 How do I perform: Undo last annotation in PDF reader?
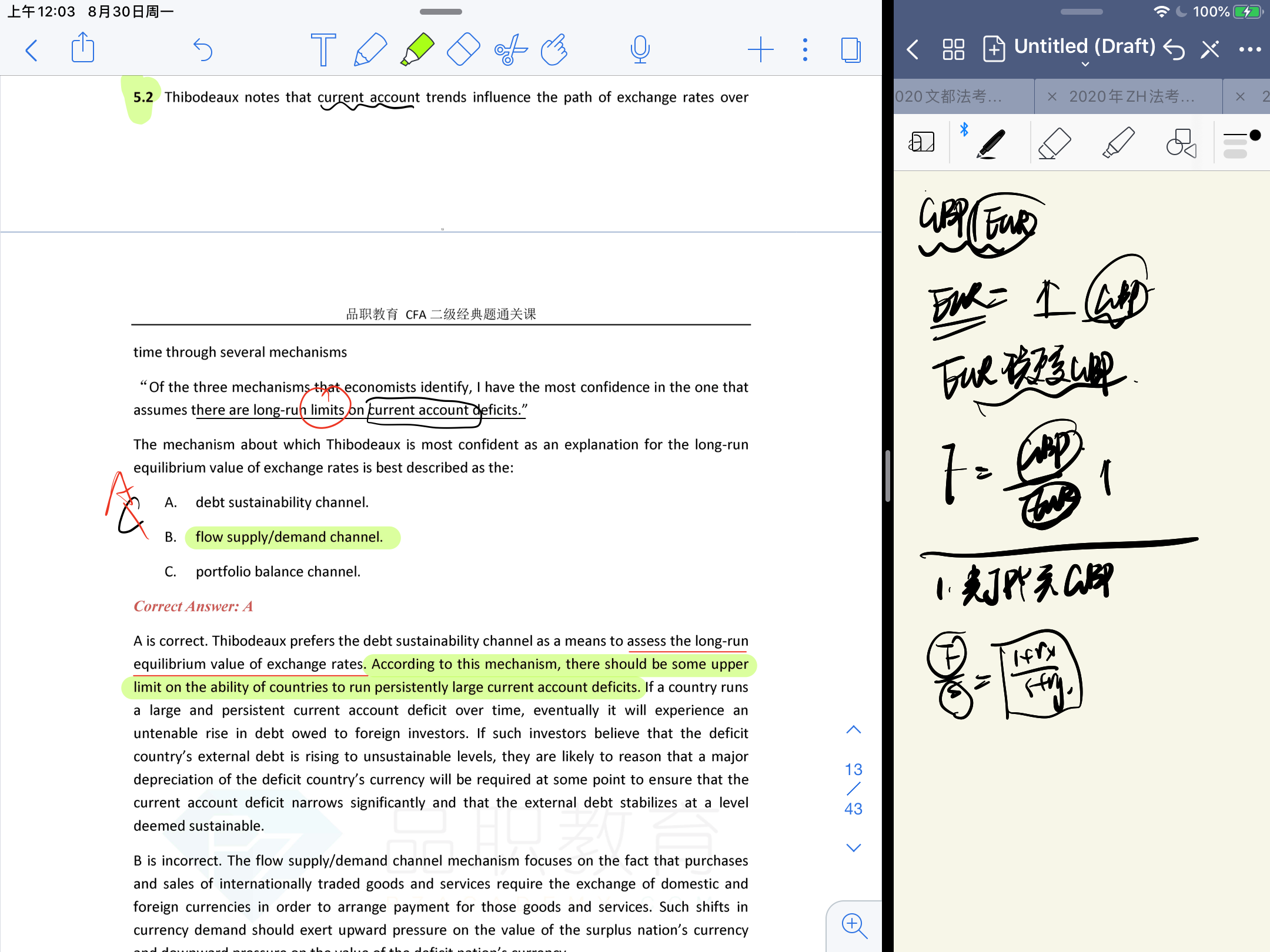click(x=203, y=50)
